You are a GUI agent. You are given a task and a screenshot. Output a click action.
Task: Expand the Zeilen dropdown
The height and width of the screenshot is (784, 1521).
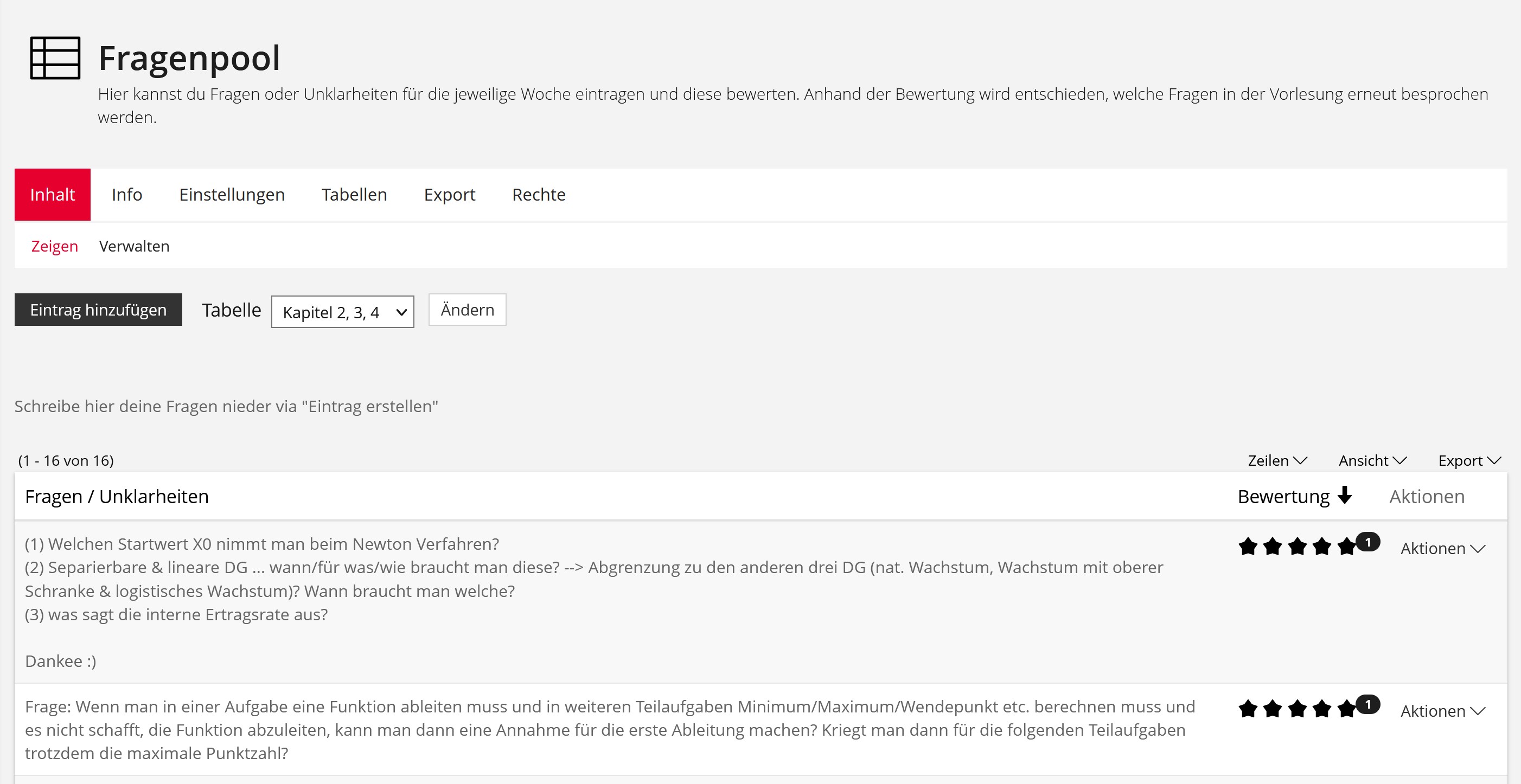1277,460
